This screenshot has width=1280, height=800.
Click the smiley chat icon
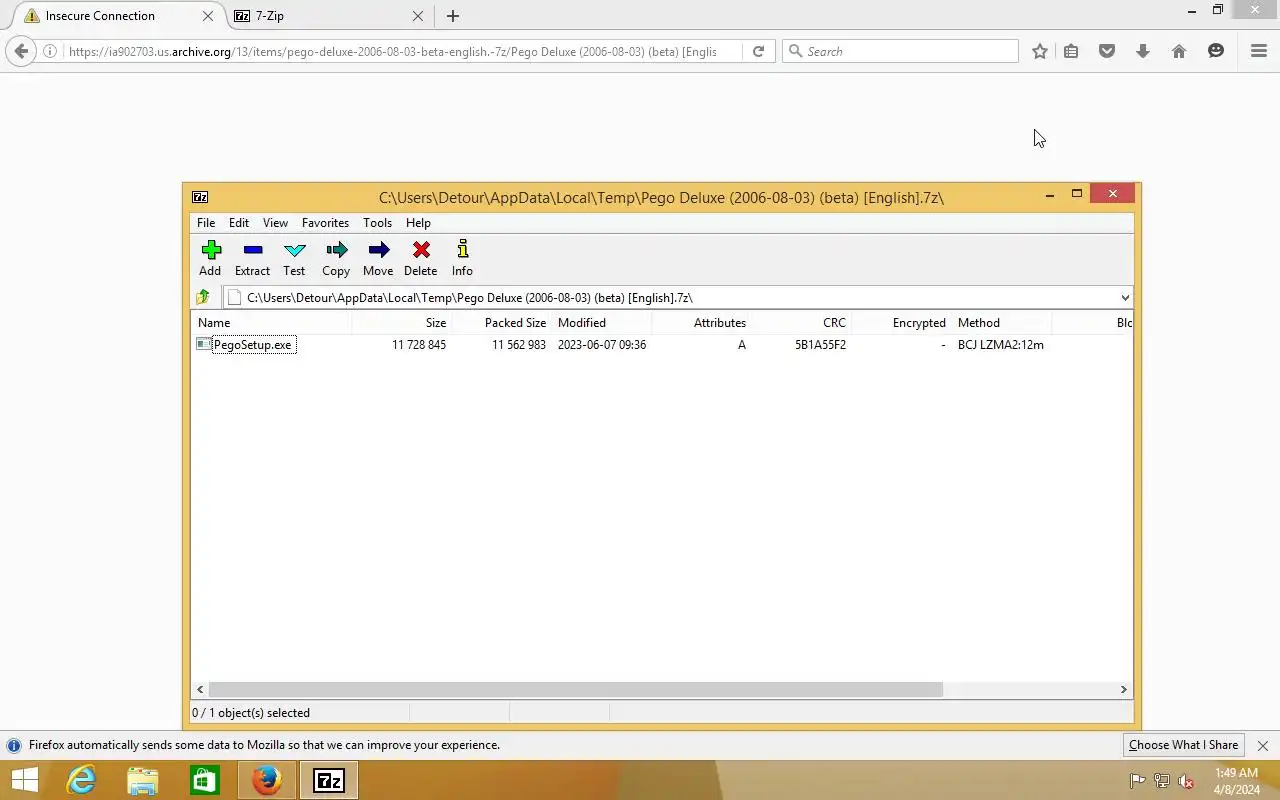pos(1216,51)
